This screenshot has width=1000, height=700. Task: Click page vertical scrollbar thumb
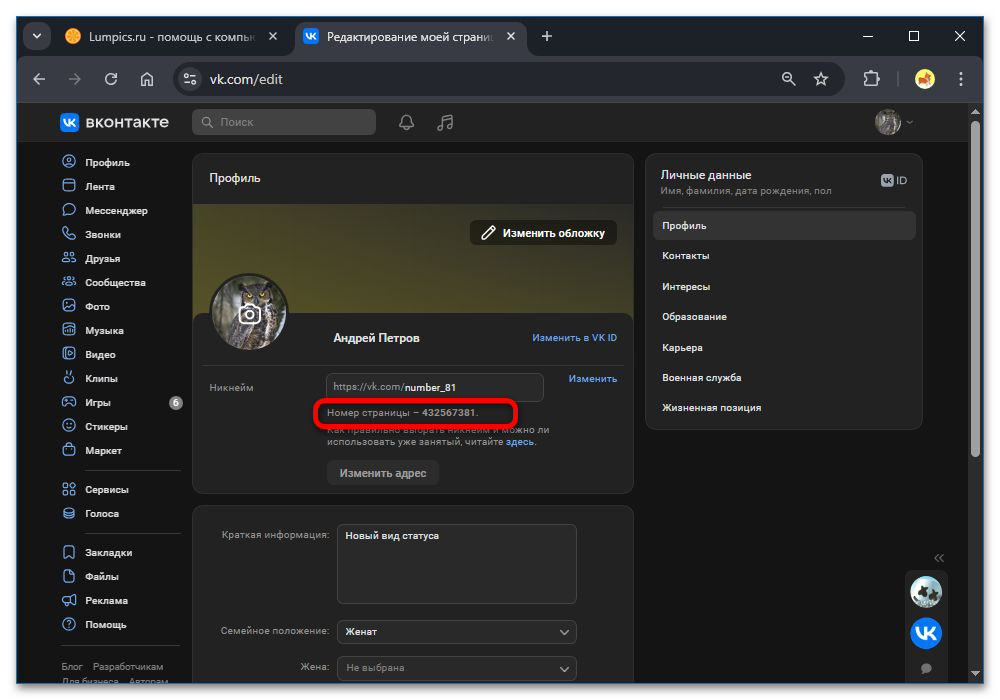(x=974, y=289)
